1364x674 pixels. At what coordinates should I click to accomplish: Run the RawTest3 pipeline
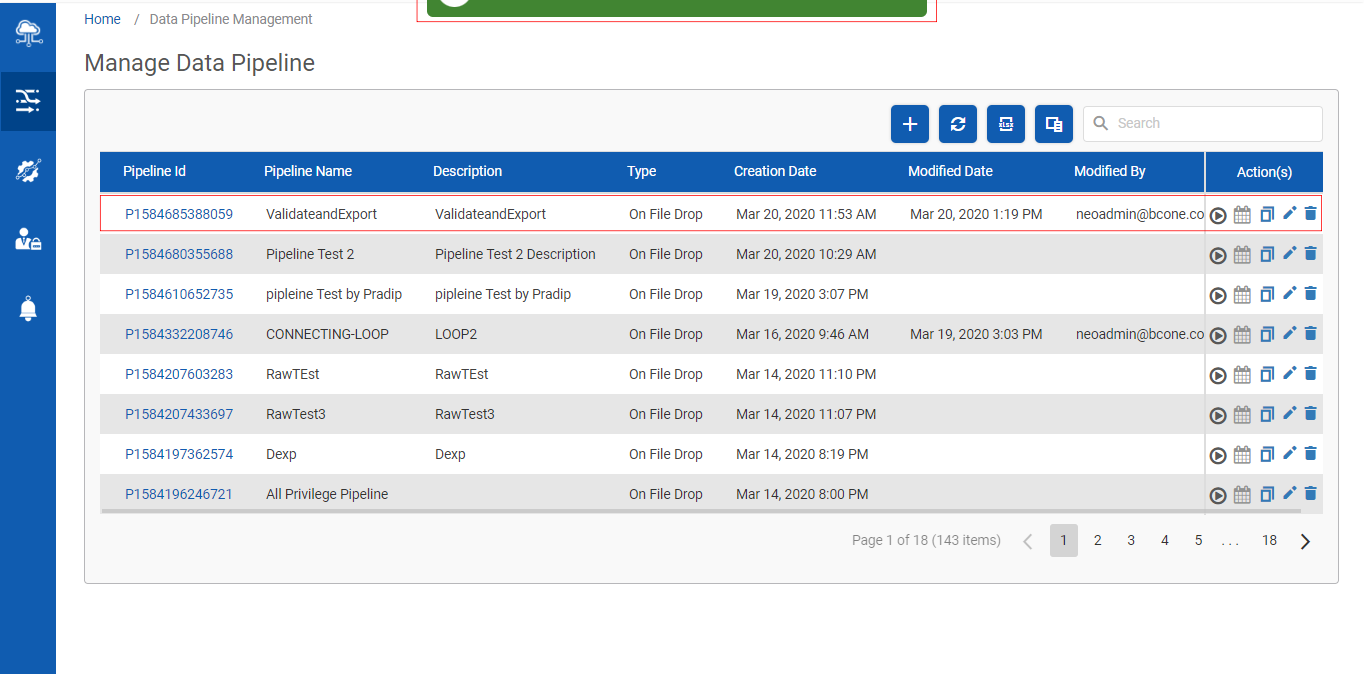[x=1218, y=415]
